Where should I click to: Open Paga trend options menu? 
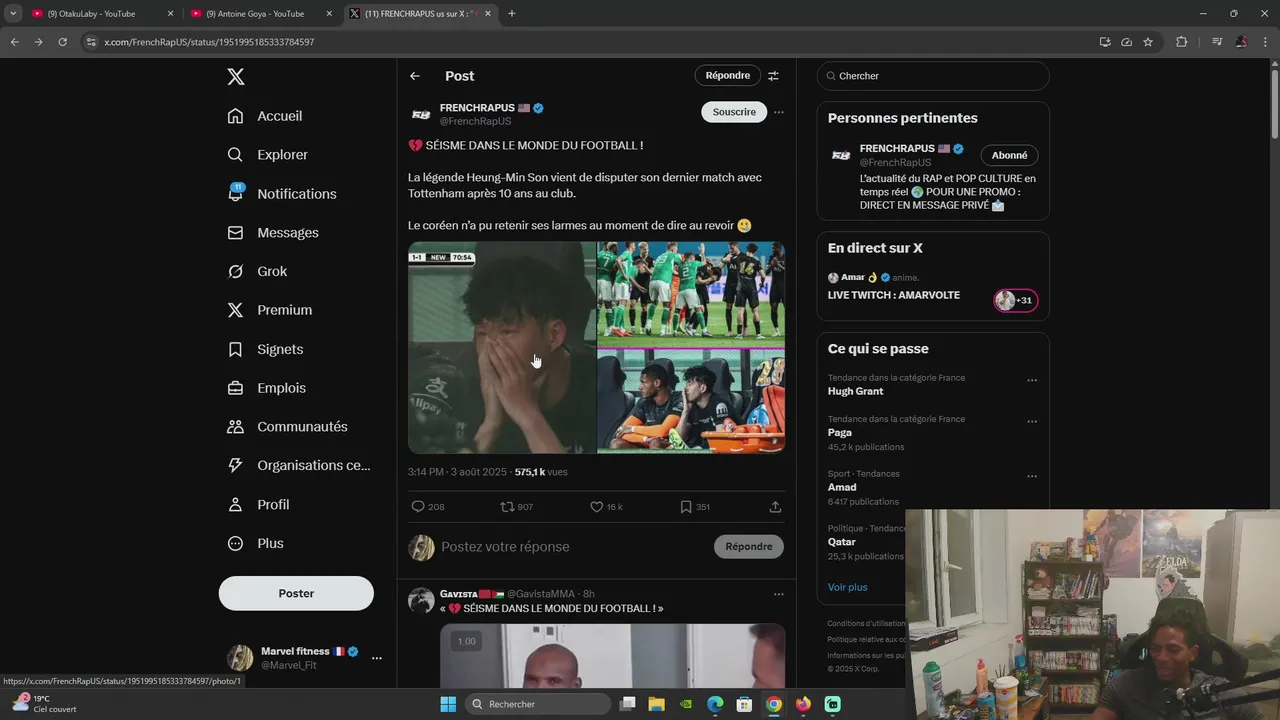click(1032, 421)
